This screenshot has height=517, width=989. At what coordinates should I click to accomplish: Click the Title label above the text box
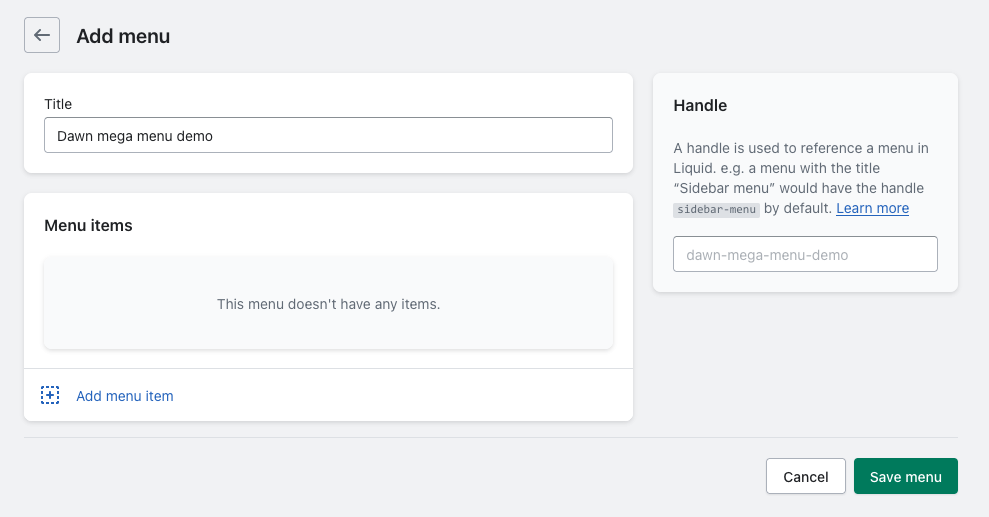coord(58,104)
